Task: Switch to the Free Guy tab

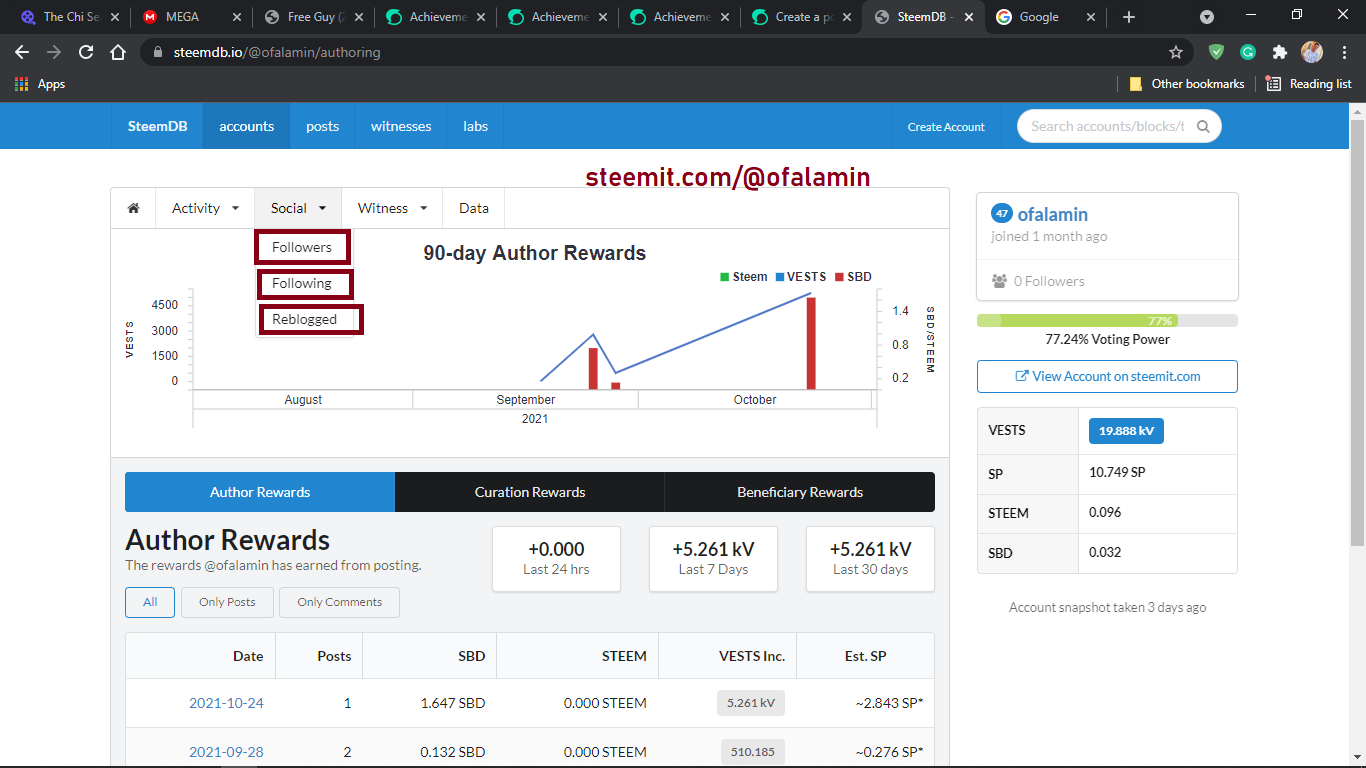Action: click(x=313, y=17)
